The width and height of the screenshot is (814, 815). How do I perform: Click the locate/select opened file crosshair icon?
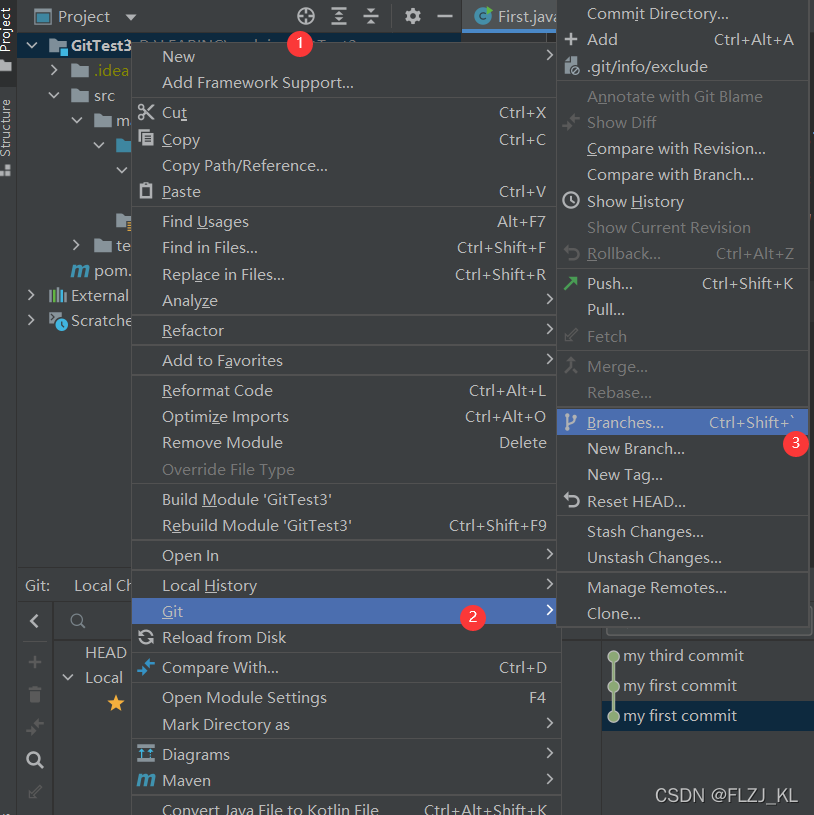click(306, 16)
